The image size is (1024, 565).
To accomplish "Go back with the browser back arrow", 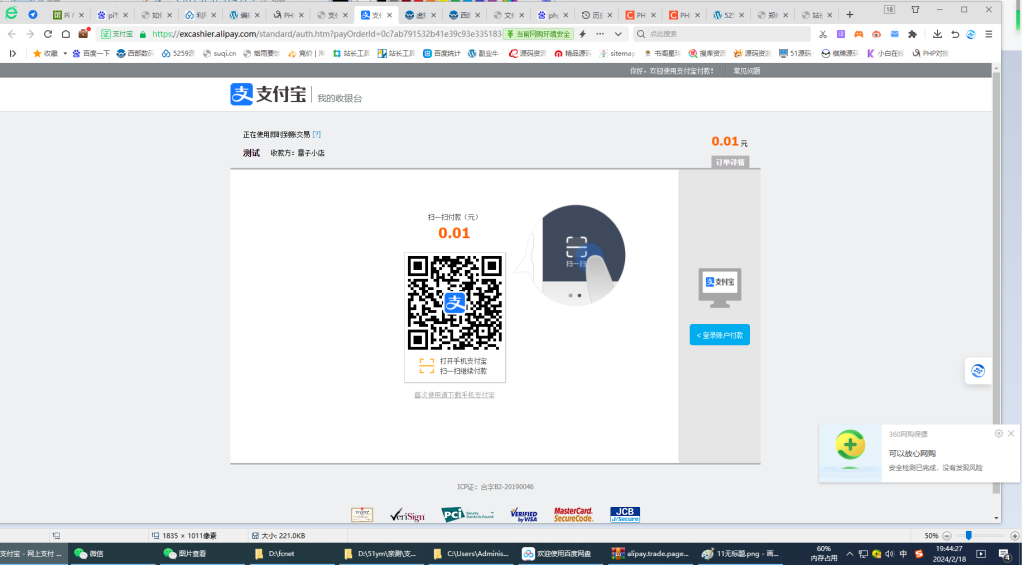I will [x=12, y=34].
